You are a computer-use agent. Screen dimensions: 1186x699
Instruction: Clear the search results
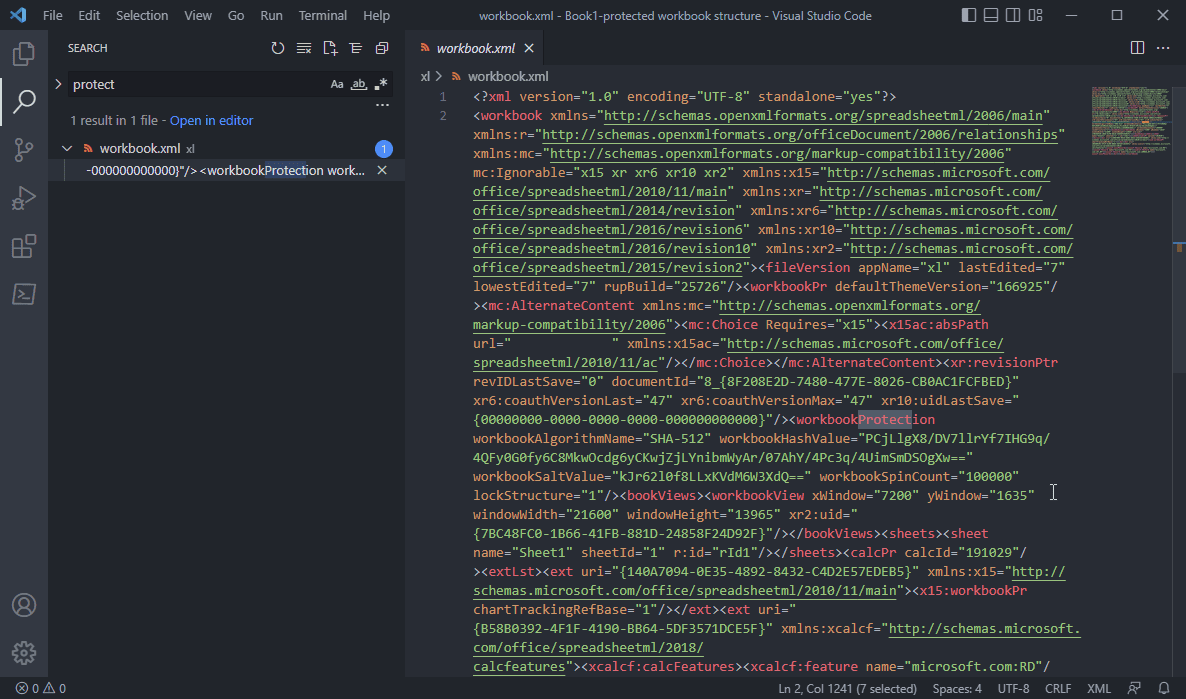pyautogui.click(x=304, y=48)
